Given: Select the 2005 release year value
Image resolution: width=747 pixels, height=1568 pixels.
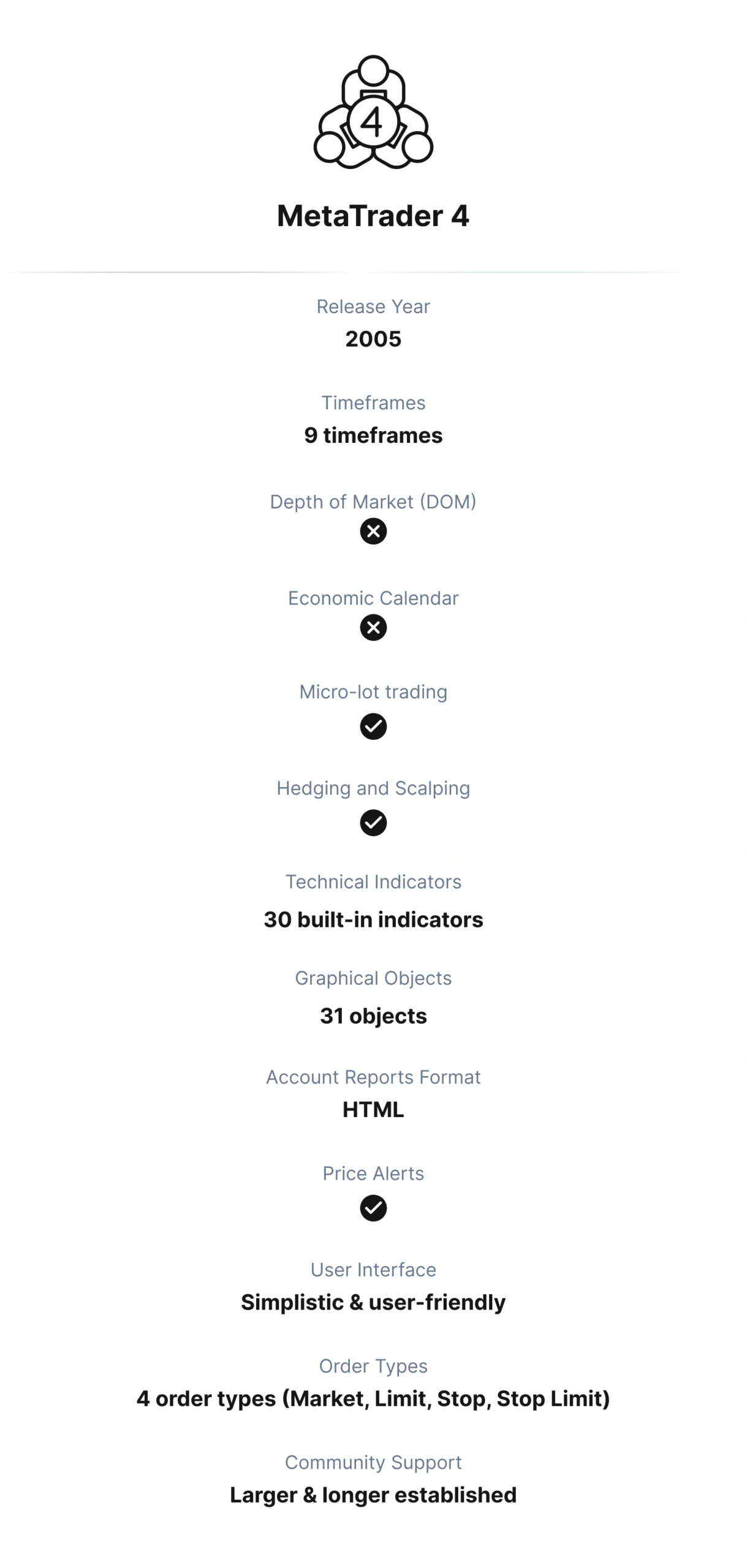Looking at the screenshot, I should (373, 339).
